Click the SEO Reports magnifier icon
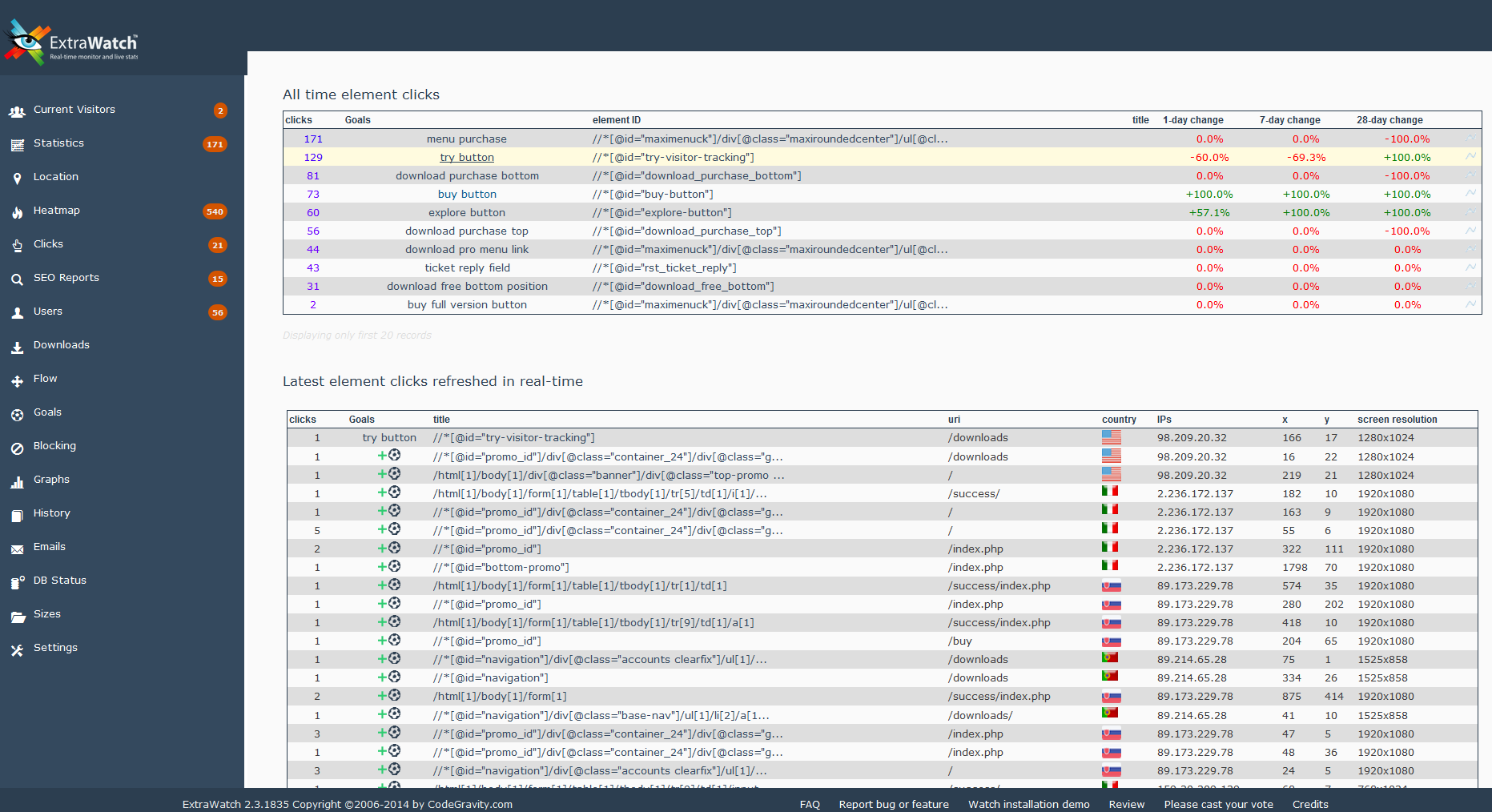This screenshot has height=812, width=1492. tap(17, 279)
